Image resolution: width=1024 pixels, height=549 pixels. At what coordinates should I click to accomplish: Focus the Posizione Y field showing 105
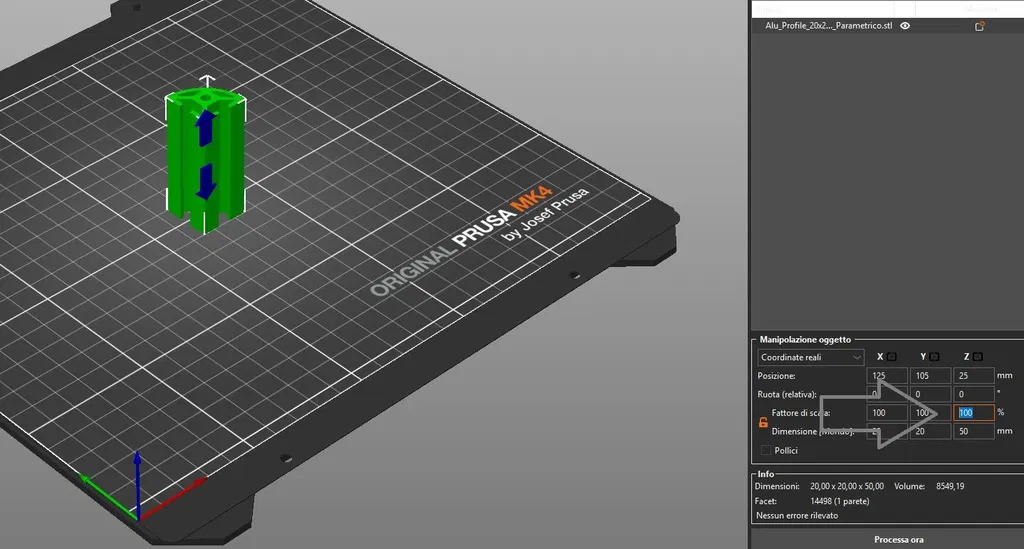click(930, 376)
